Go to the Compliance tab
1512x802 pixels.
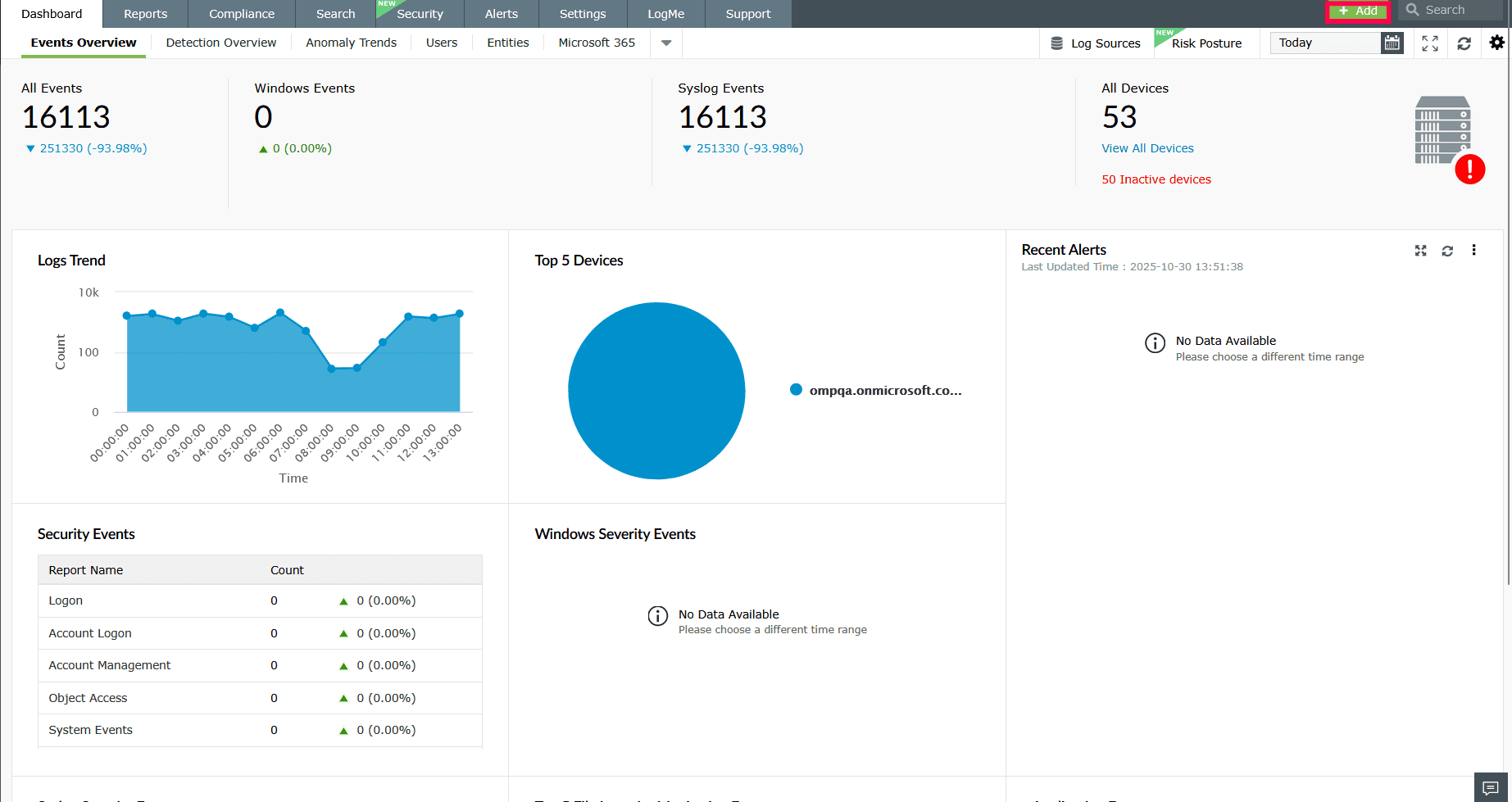(242, 14)
